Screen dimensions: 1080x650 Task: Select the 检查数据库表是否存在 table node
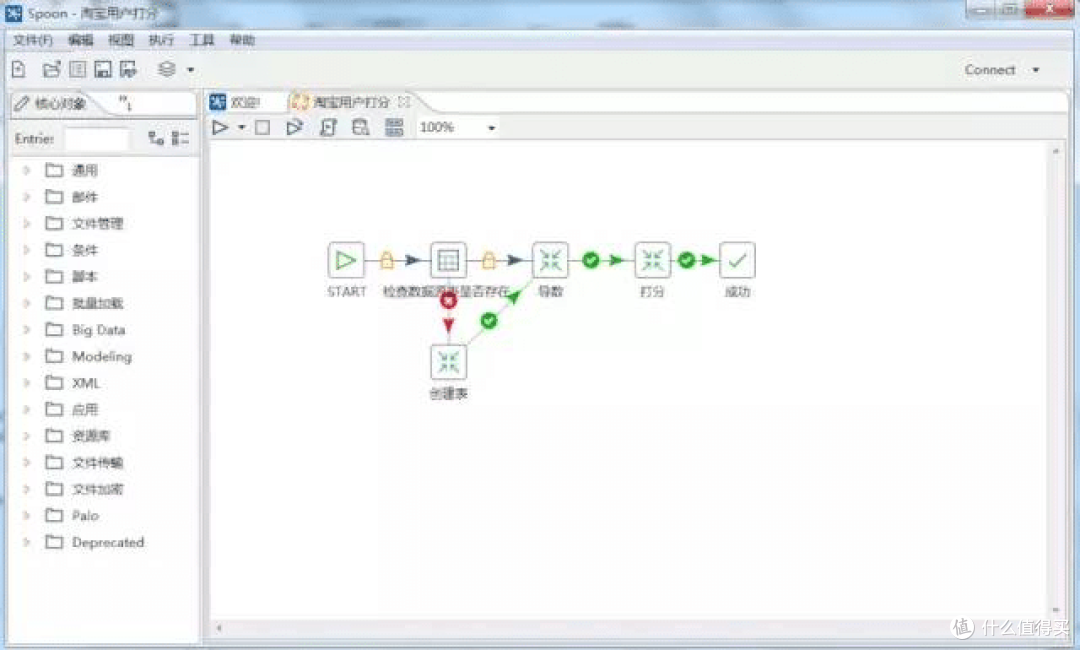coord(448,260)
